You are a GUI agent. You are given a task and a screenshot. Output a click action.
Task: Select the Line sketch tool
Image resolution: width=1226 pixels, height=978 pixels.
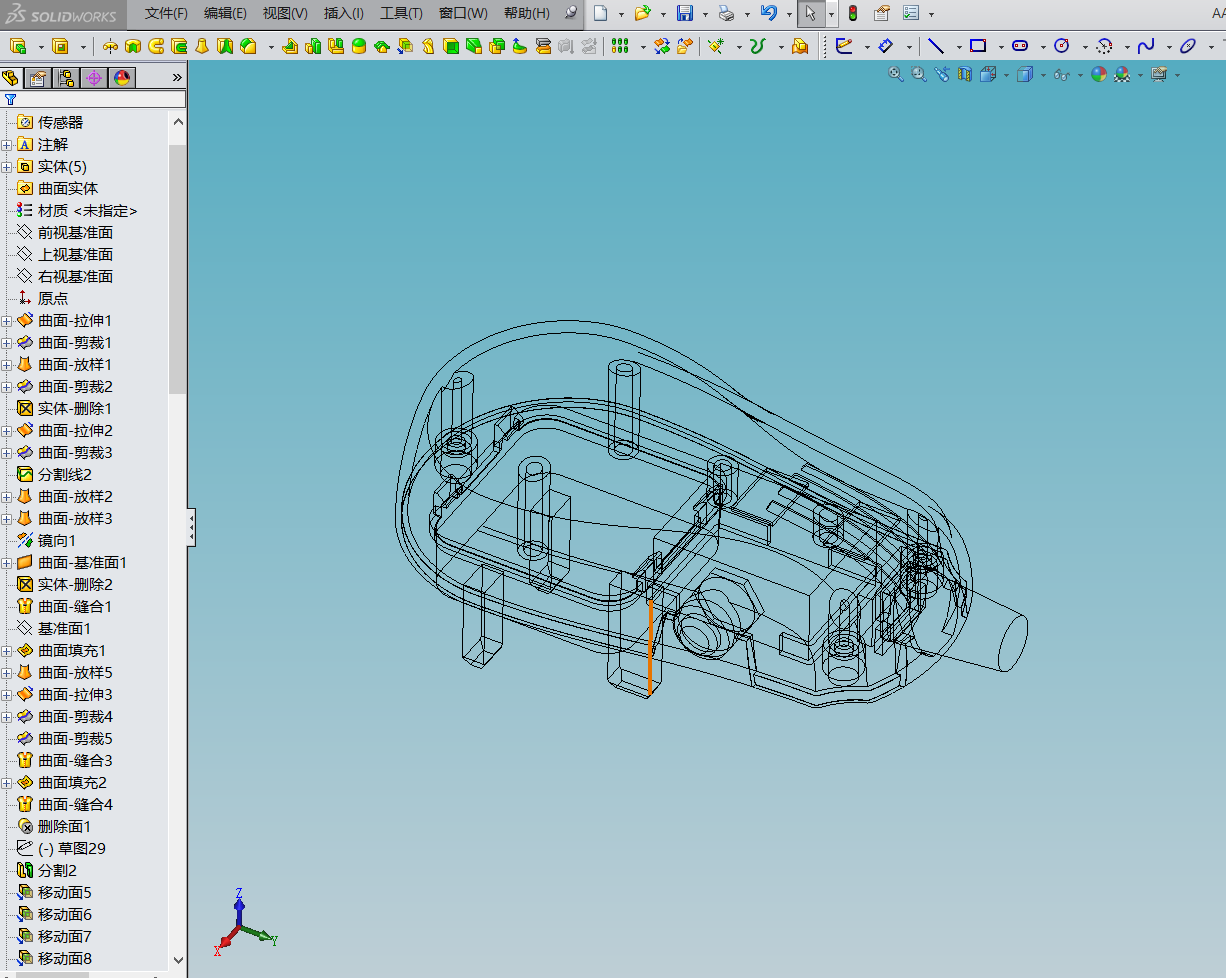(936, 46)
